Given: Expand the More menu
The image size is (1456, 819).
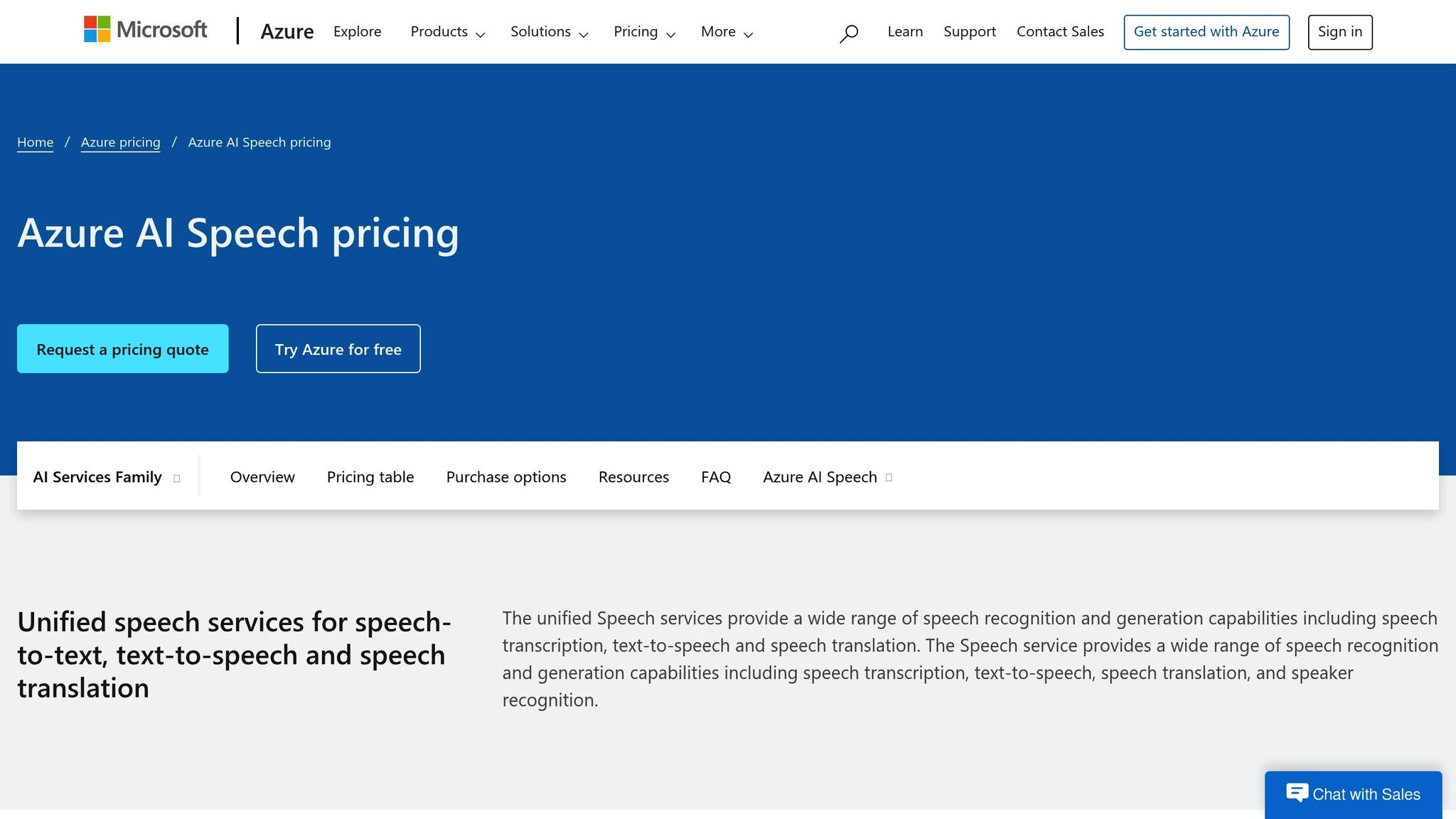Looking at the screenshot, I should (727, 32).
